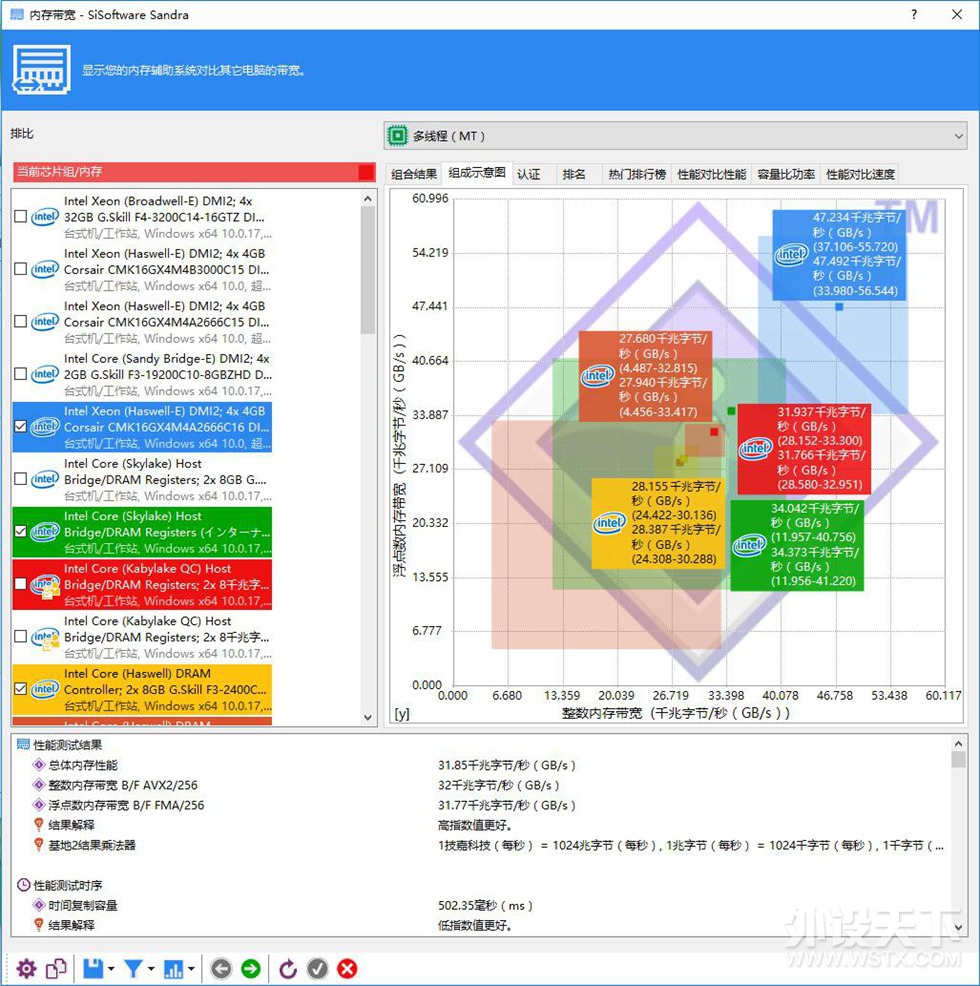Click the 502.35毫秒 (ms) value text

coord(485,906)
